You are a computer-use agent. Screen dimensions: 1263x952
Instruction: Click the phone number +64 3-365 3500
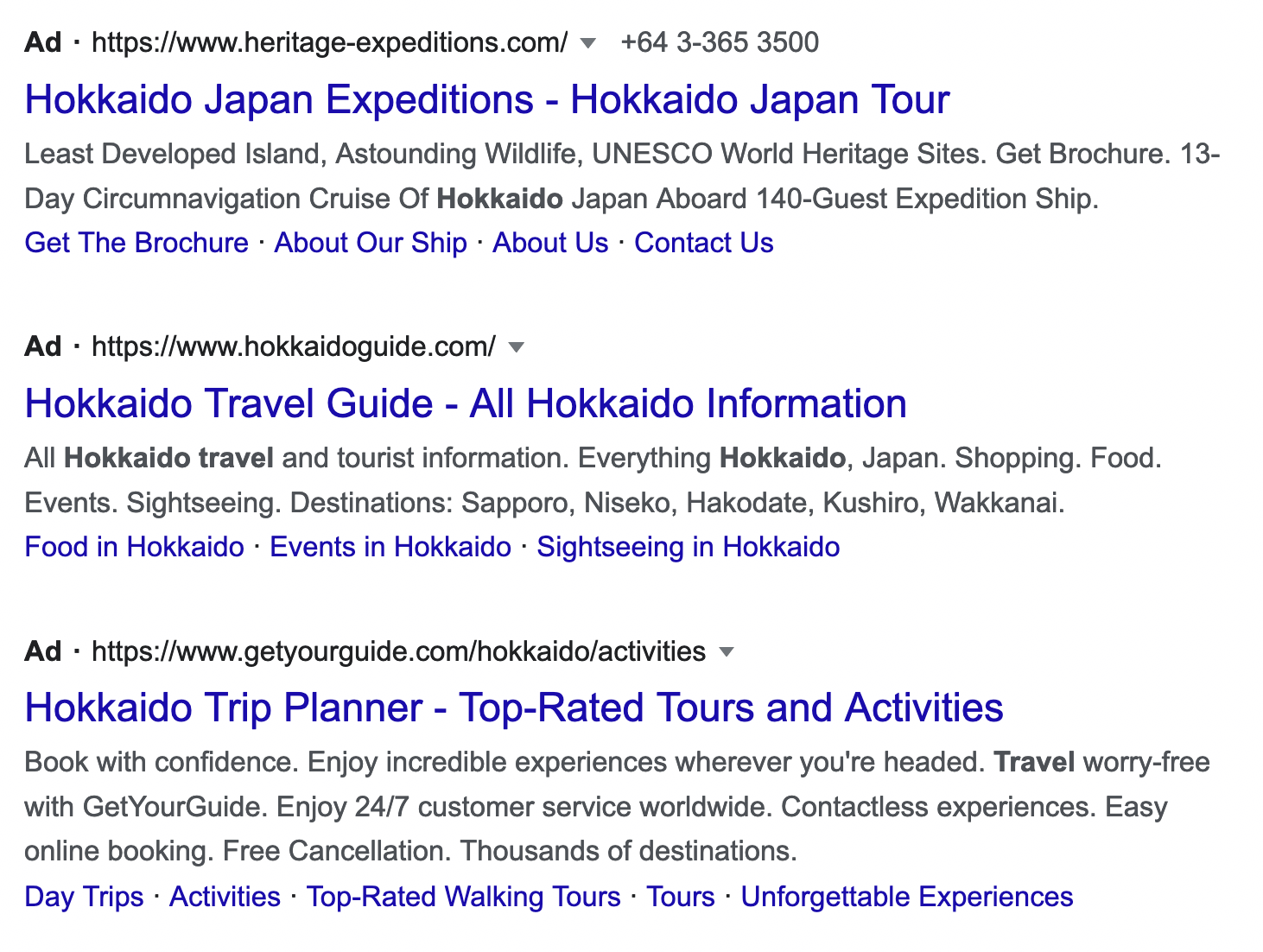[x=720, y=42]
